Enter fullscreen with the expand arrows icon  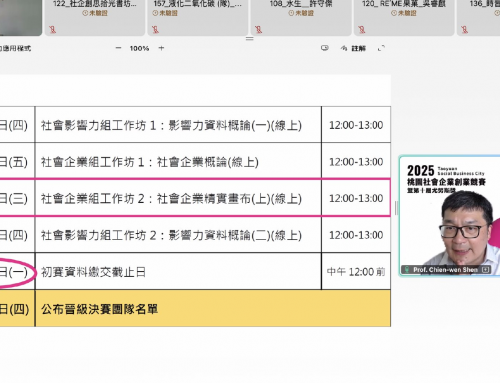pyautogui.click(x=381, y=48)
